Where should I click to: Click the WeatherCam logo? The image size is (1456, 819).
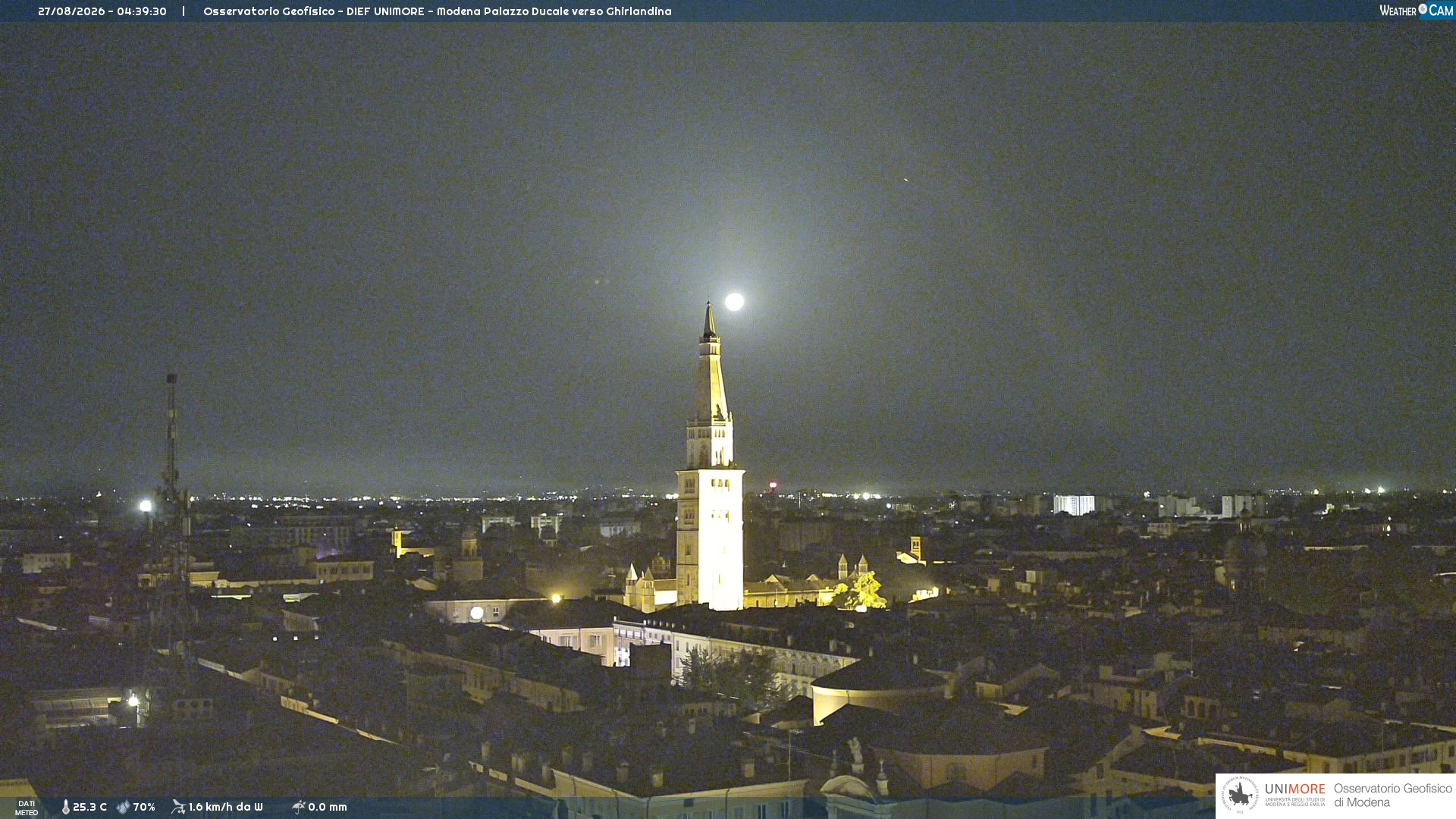tap(1416, 11)
